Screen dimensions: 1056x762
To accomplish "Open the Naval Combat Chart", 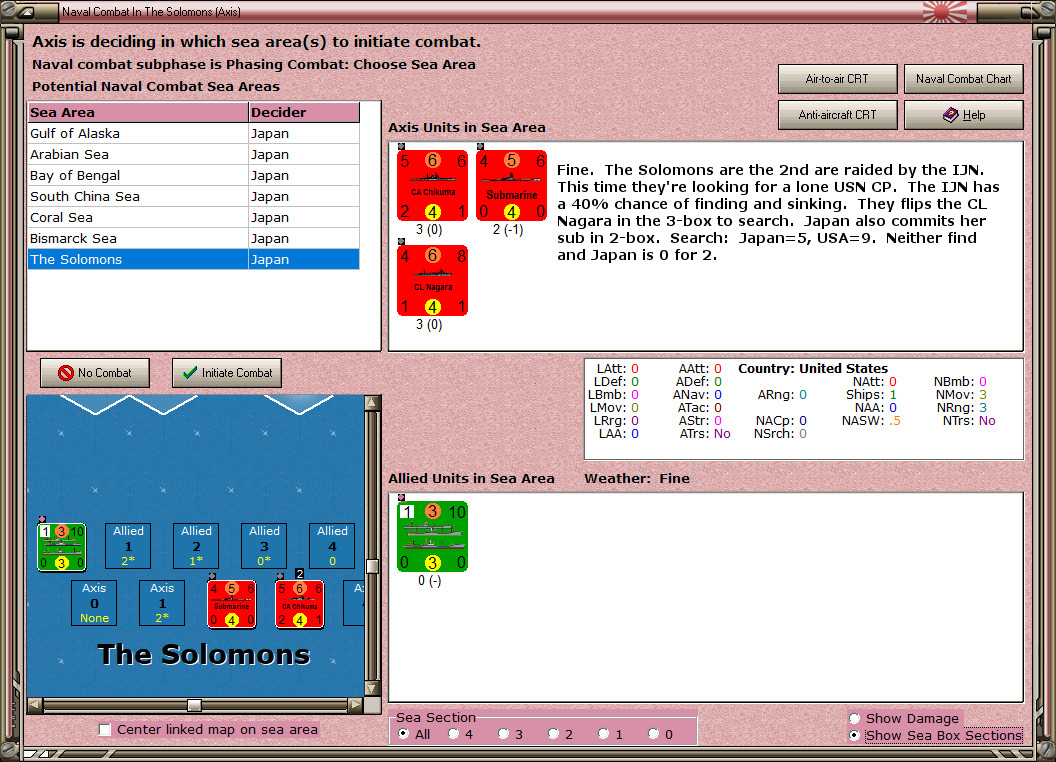I will click(963, 79).
